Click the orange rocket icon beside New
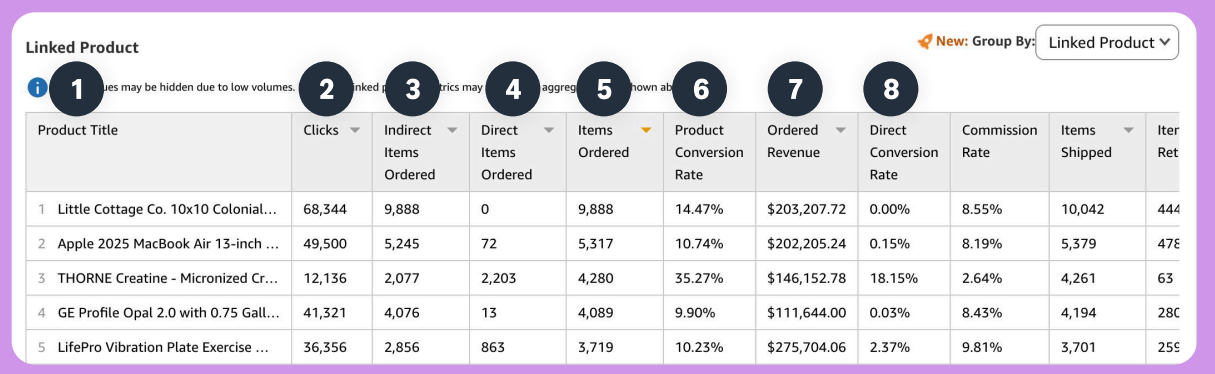The image size is (1215, 374). pos(925,42)
